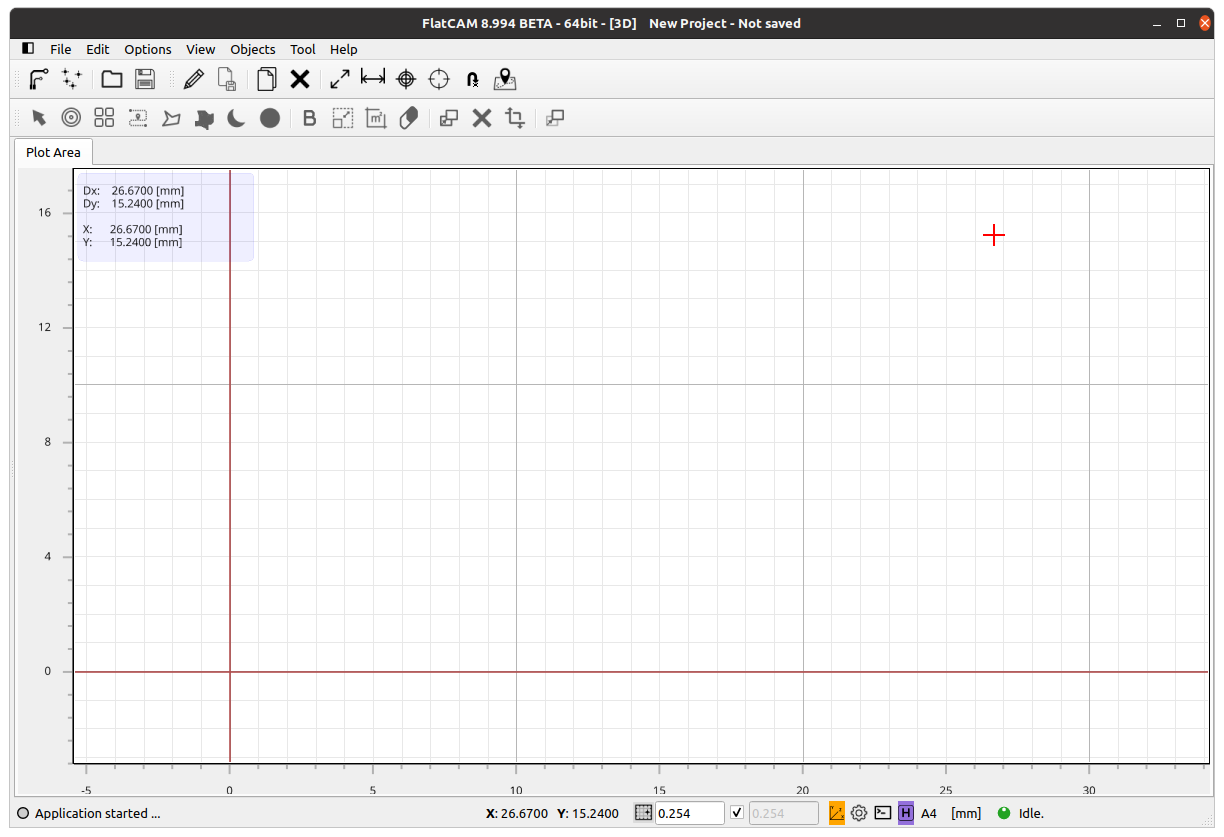Click the Delete X icon in top toolbar
Screen dimensions: 1224x837
pos(300,79)
